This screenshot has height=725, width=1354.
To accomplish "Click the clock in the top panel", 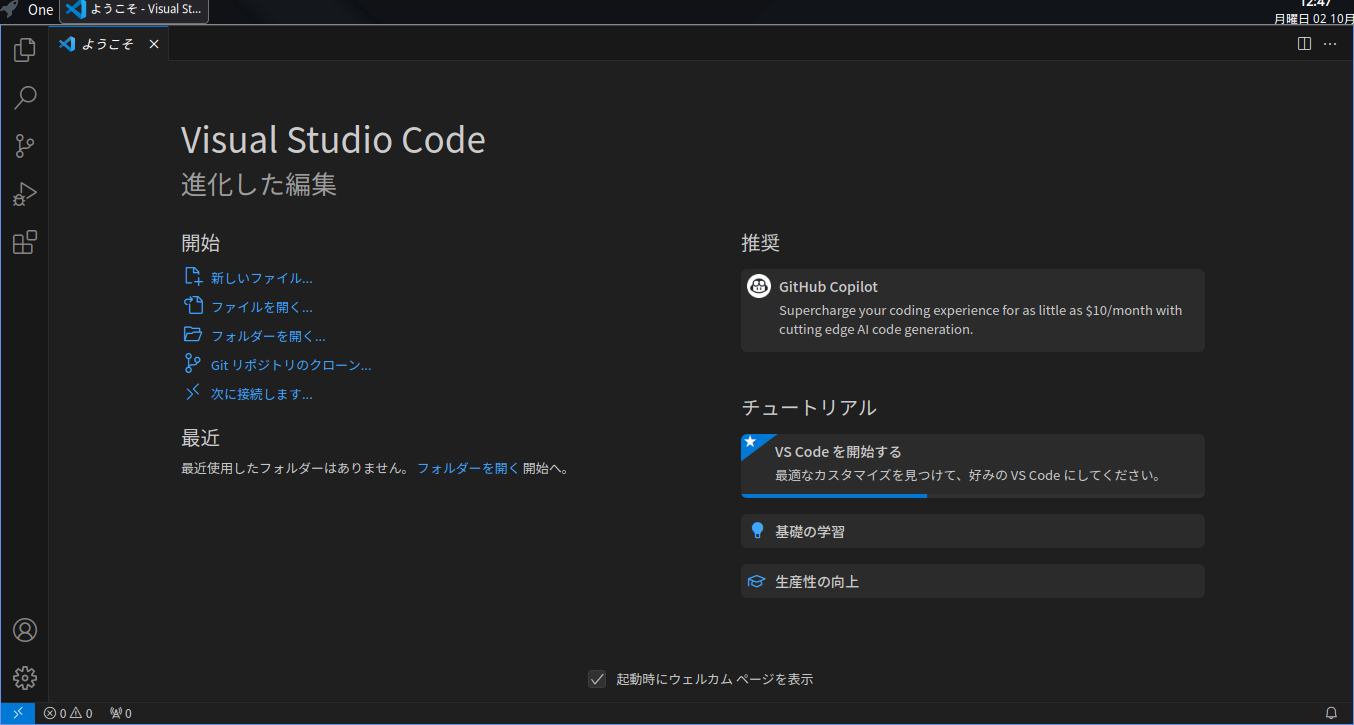I will point(1314,11).
